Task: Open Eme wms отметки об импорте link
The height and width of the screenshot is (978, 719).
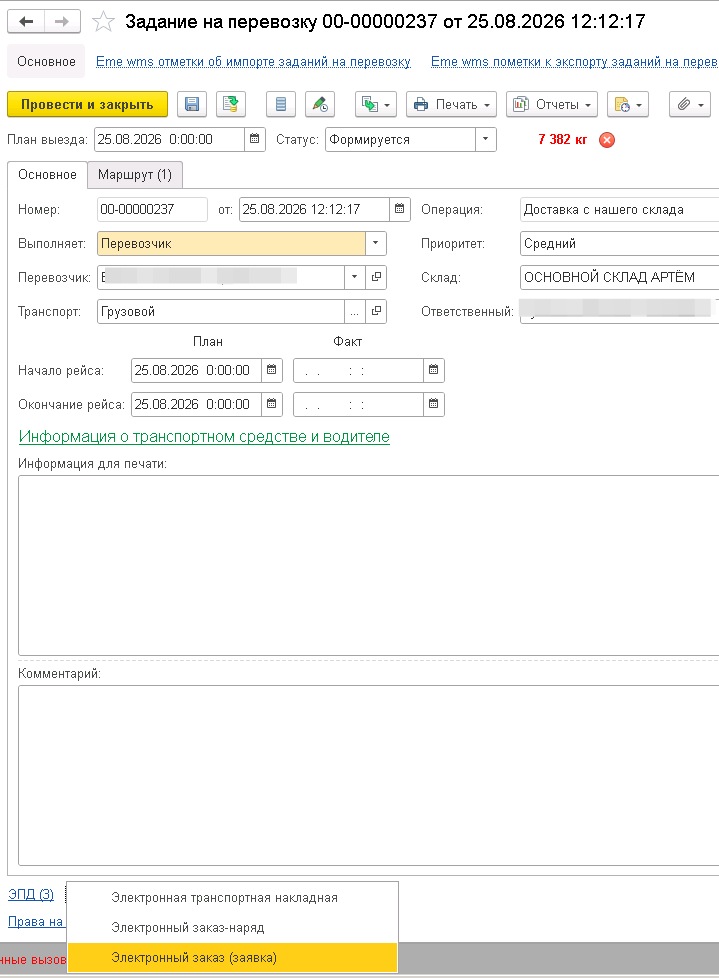Action: tap(253, 62)
